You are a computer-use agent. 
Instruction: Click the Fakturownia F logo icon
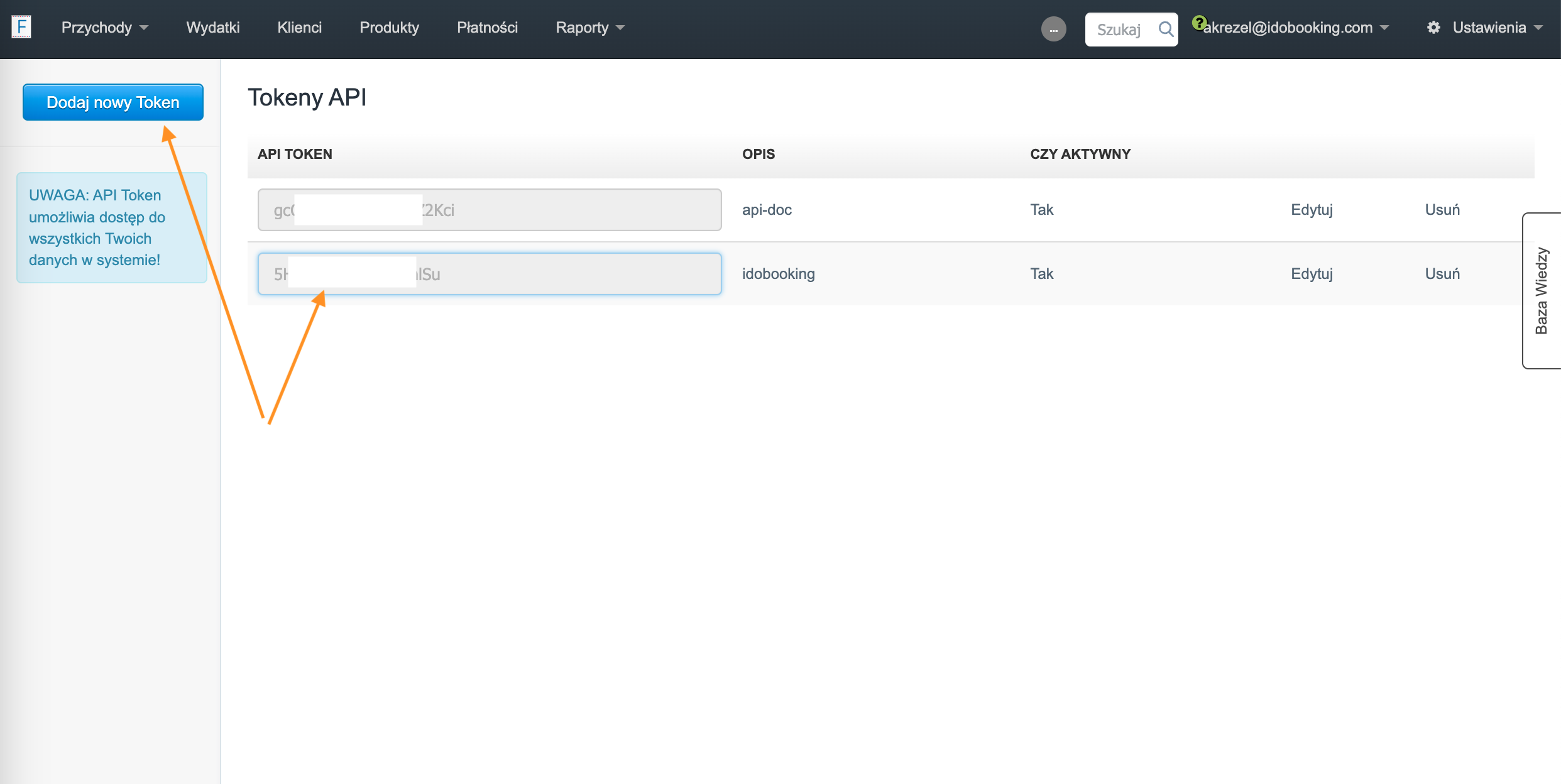point(21,27)
